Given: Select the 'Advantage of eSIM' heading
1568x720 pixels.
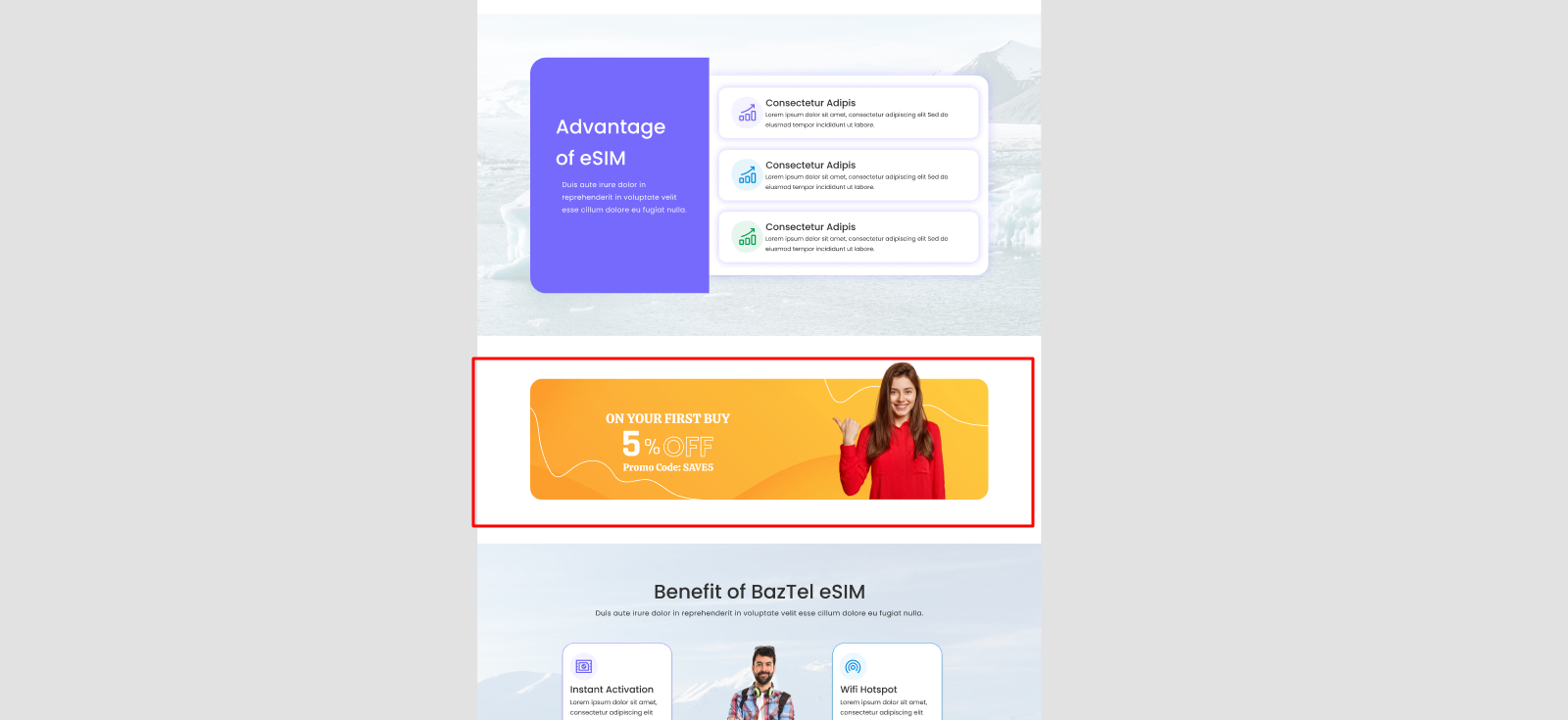Looking at the screenshot, I should coord(611,142).
